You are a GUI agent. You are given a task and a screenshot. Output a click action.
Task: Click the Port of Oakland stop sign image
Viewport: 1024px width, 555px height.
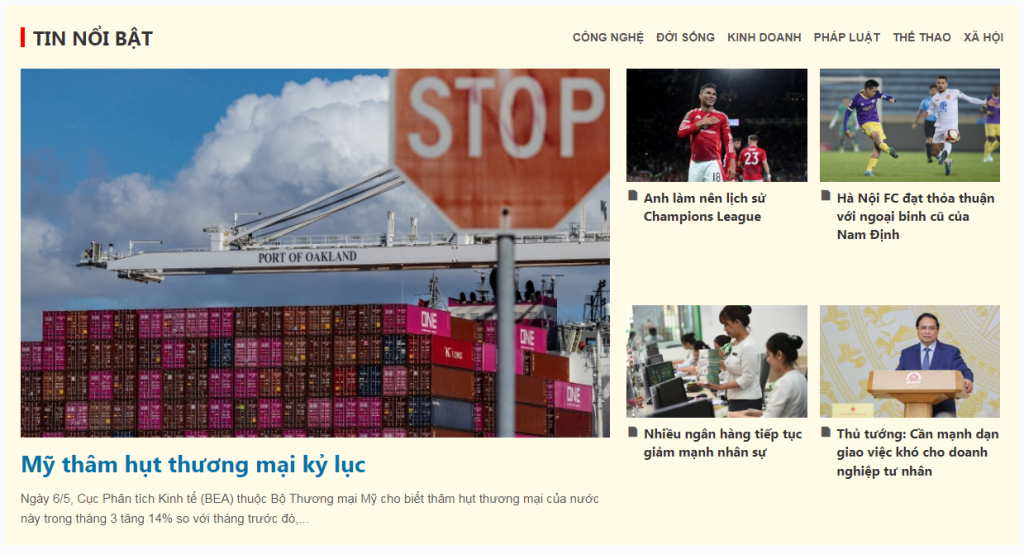(315, 253)
